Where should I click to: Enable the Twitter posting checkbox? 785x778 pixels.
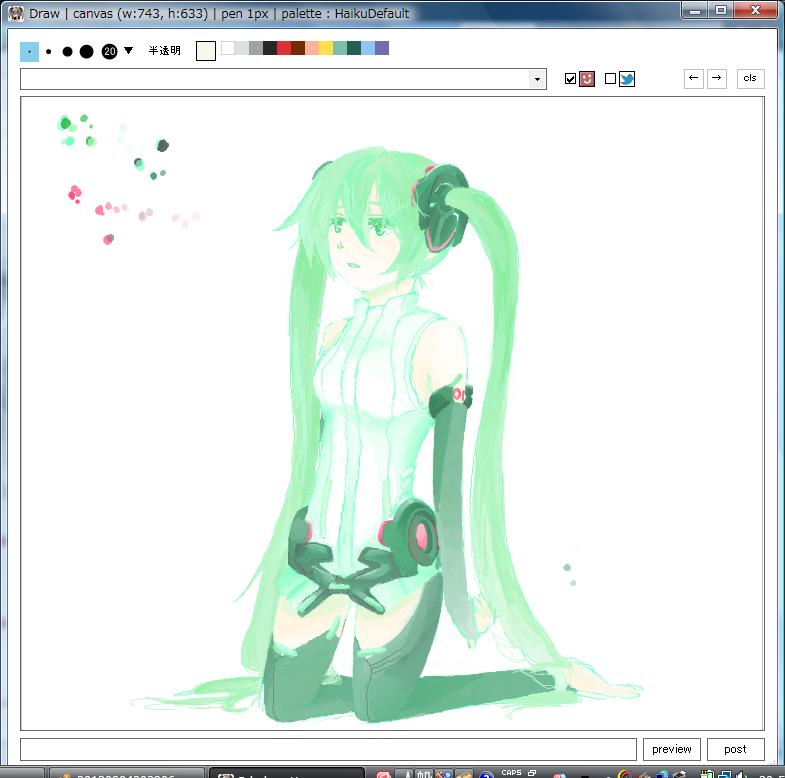pyautogui.click(x=610, y=79)
